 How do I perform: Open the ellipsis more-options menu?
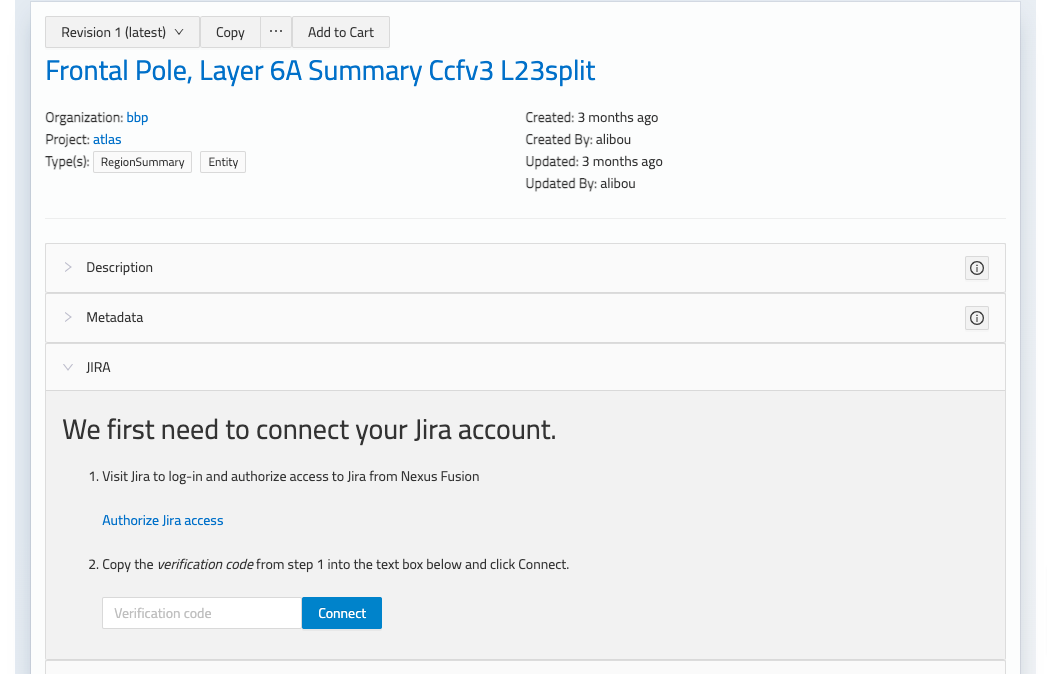(276, 32)
